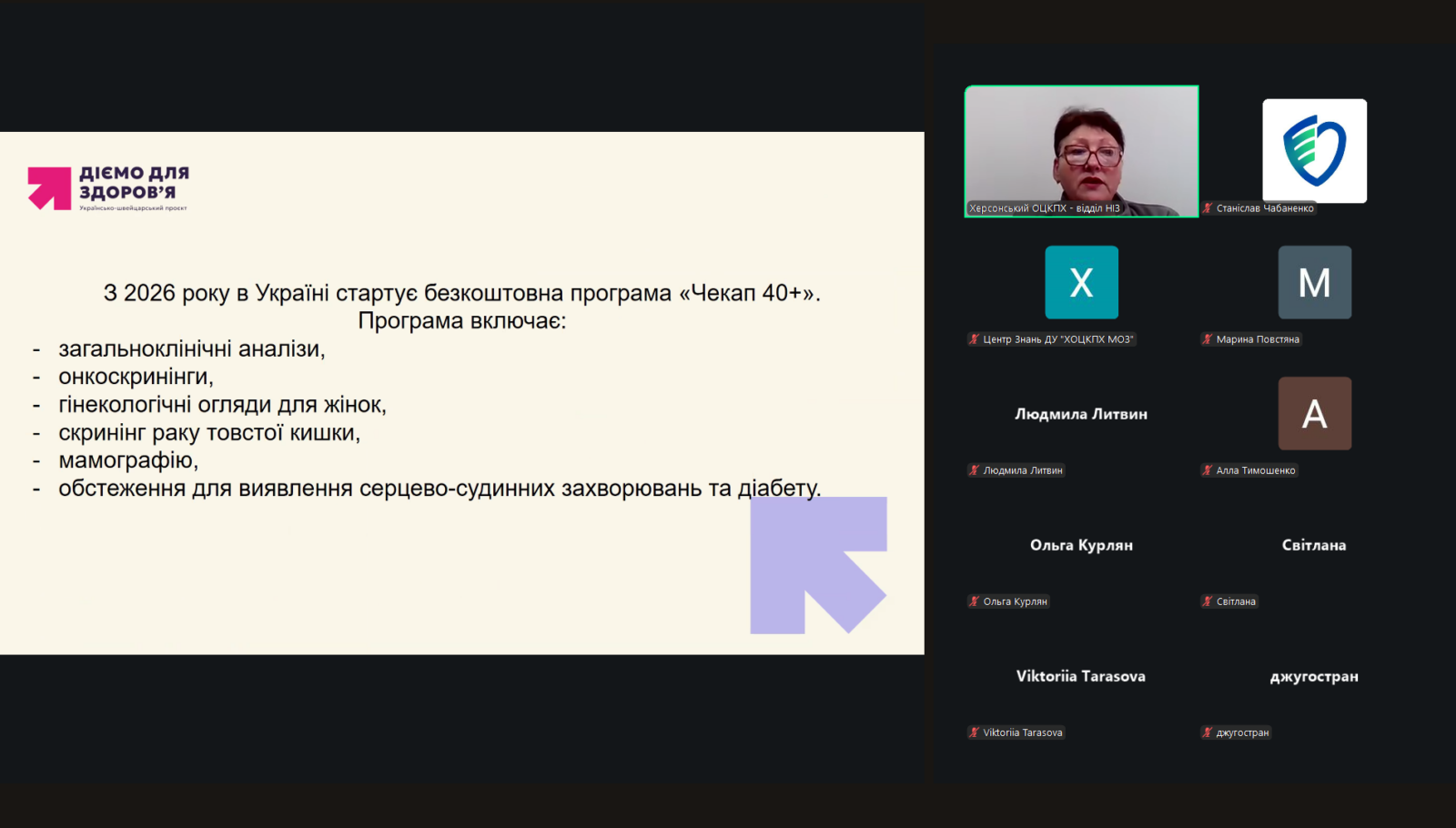Click muted mic icon beside Алла Тимошенко

pos(1208,470)
